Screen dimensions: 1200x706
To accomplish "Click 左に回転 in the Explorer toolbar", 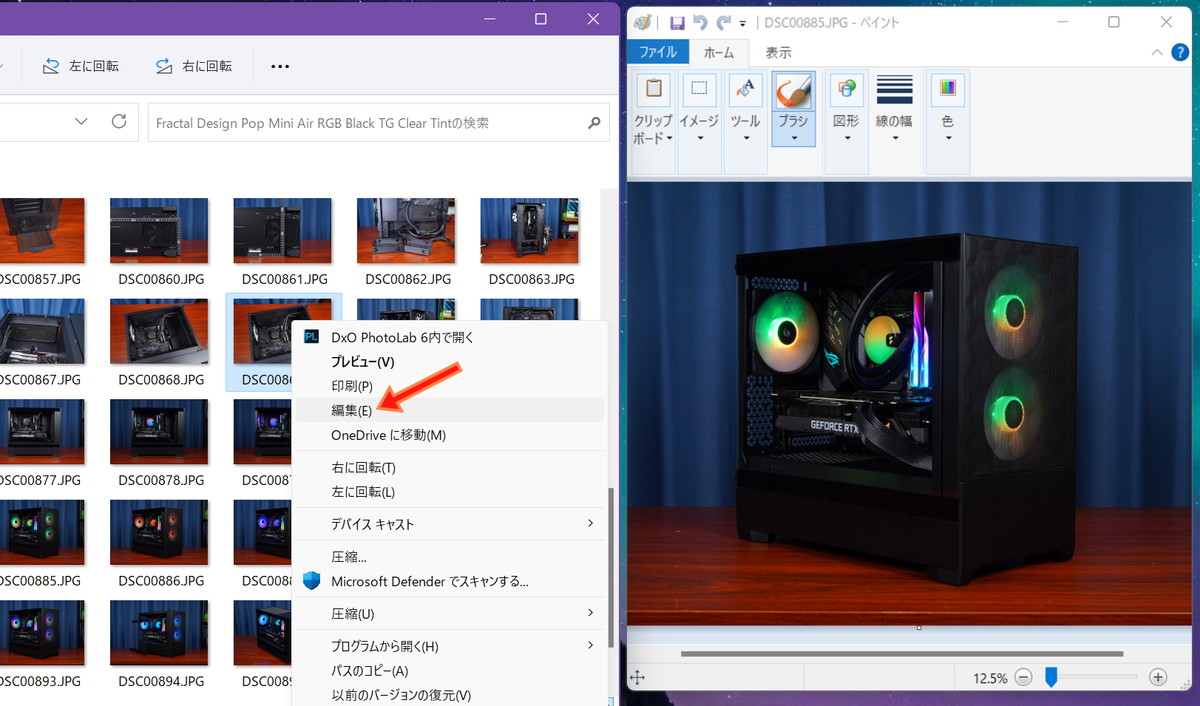I will tap(80, 66).
